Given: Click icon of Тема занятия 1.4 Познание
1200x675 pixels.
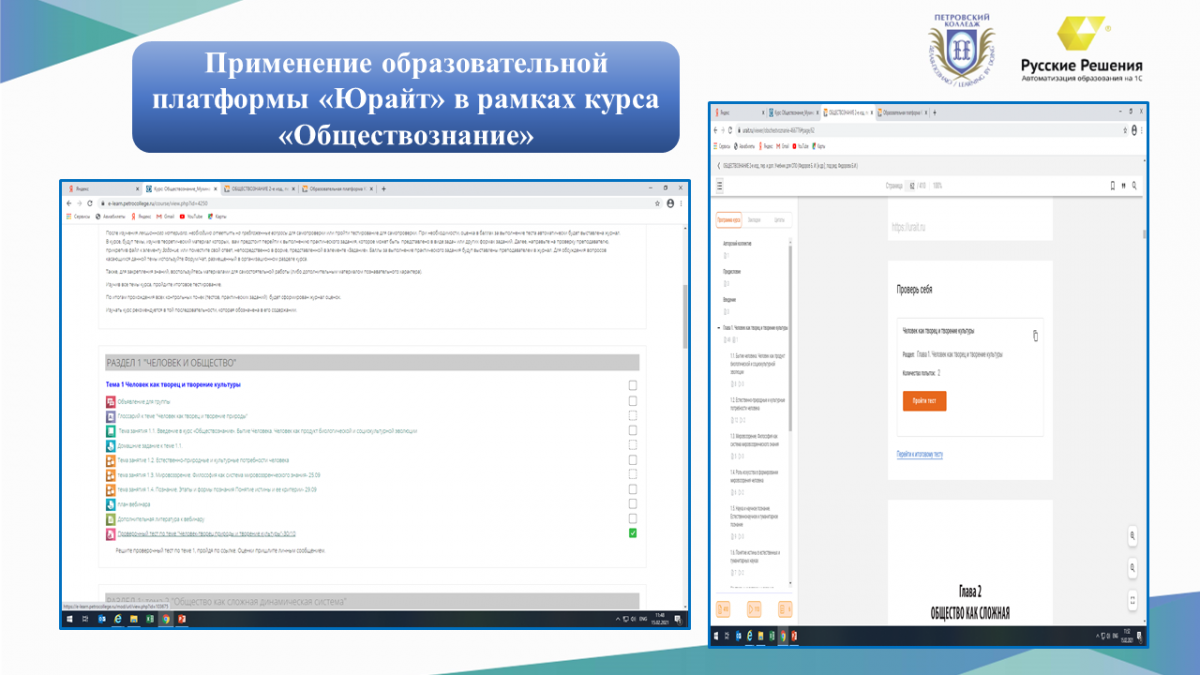Looking at the screenshot, I should coord(111,490).
